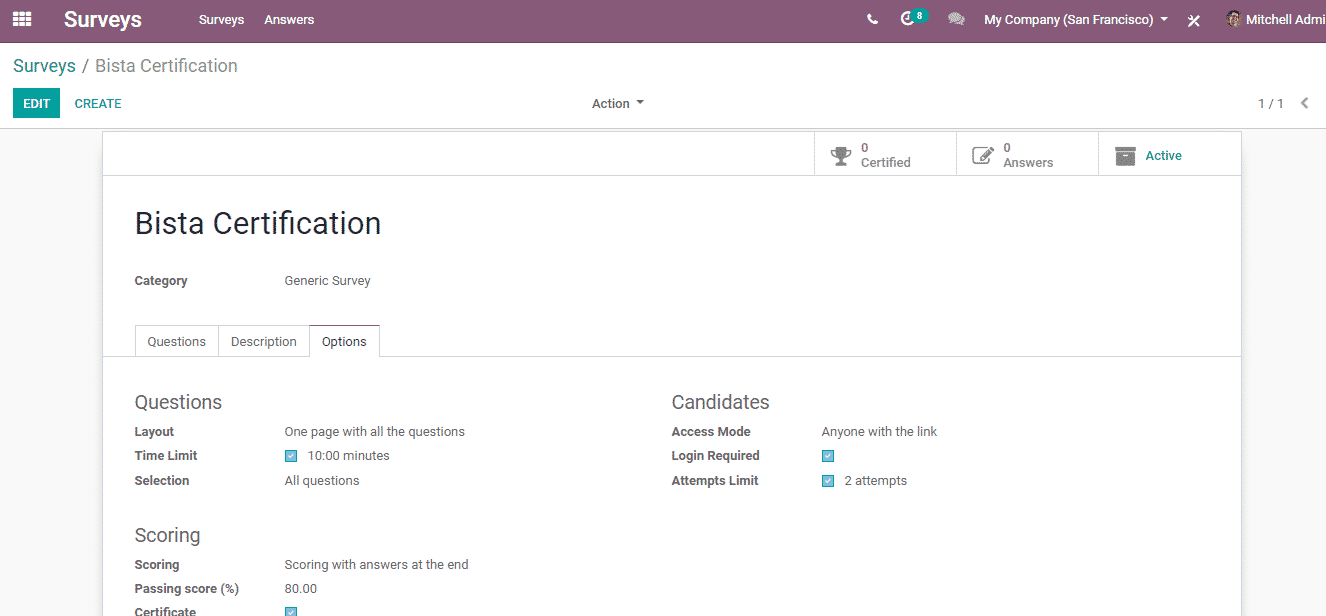The width and height of the screenshot is (1326, 616).
Task: Expand the Action dropdown menu
Action: pyautogui.click(x=617, y=103)
